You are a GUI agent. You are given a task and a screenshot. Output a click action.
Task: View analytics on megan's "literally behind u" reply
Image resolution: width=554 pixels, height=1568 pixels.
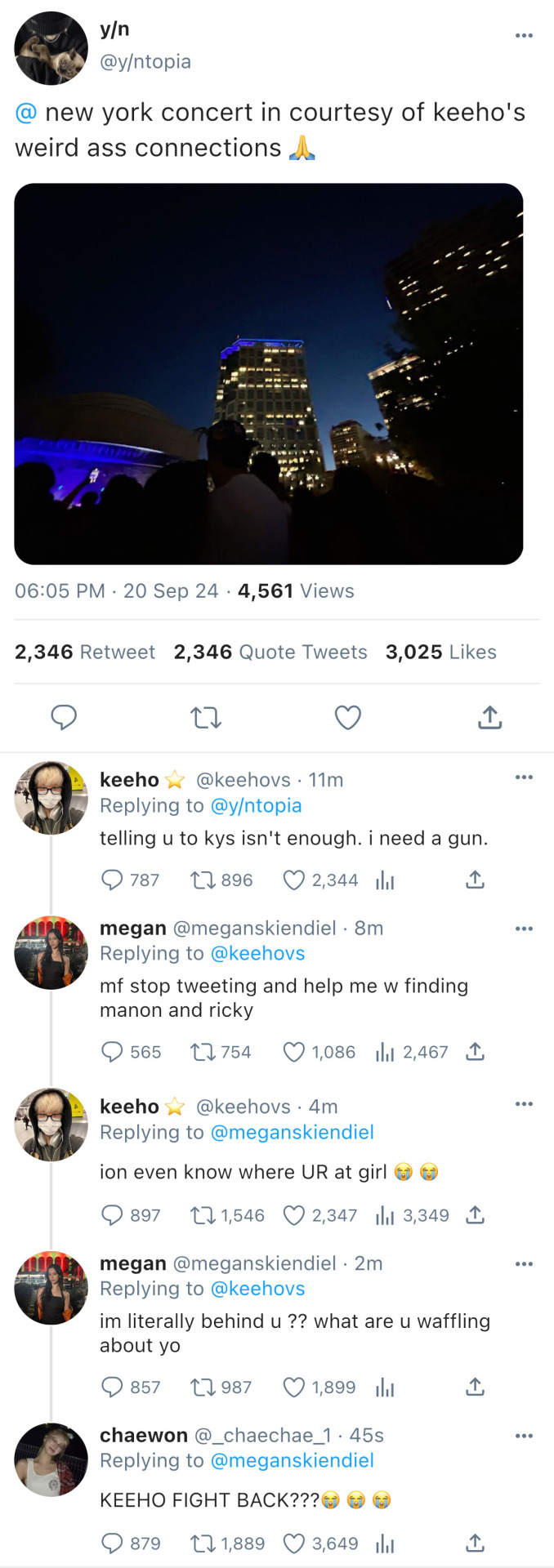pyautogui.click(x=385, y=1387)
